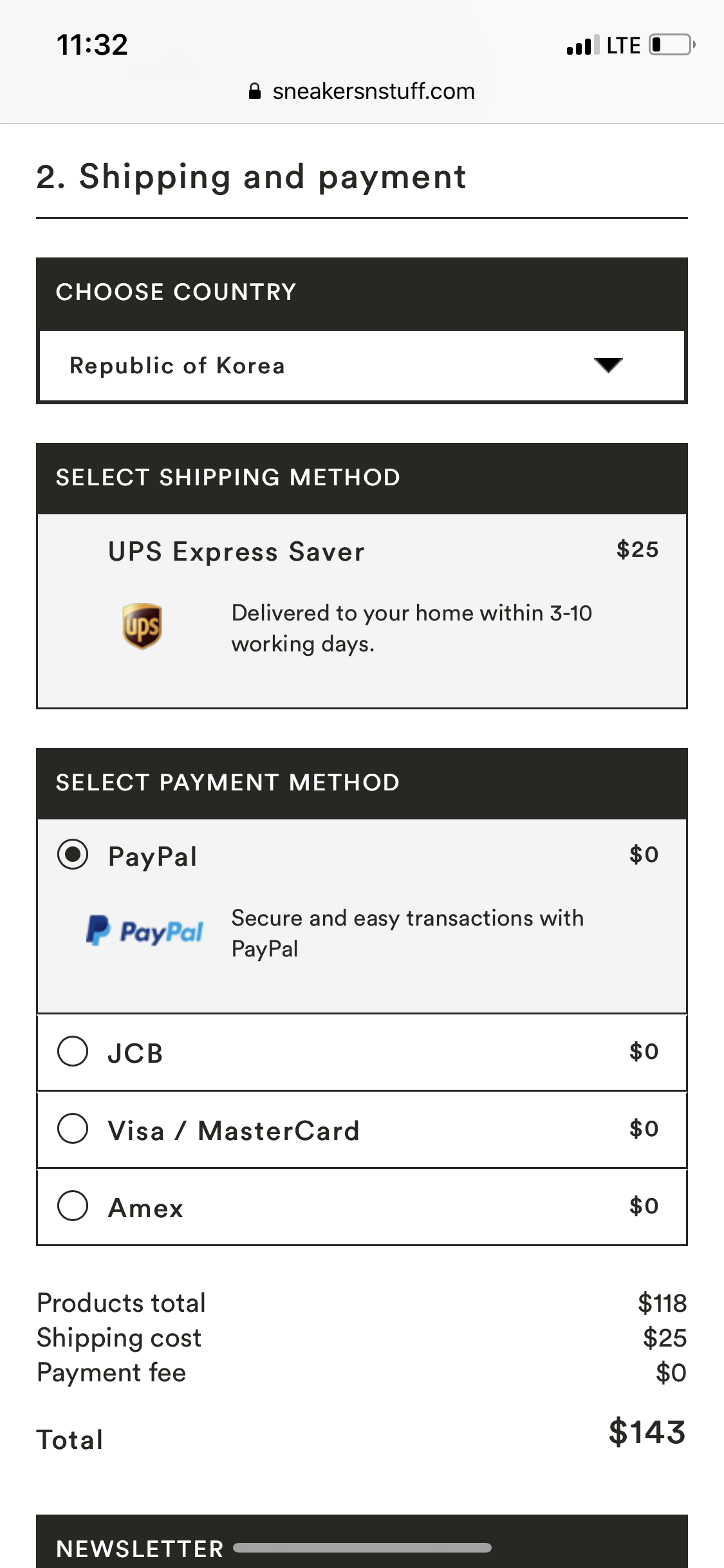Tap the Newsletter section header
This screenshot has height=1568, width=724.
[x=140, y=1548]
